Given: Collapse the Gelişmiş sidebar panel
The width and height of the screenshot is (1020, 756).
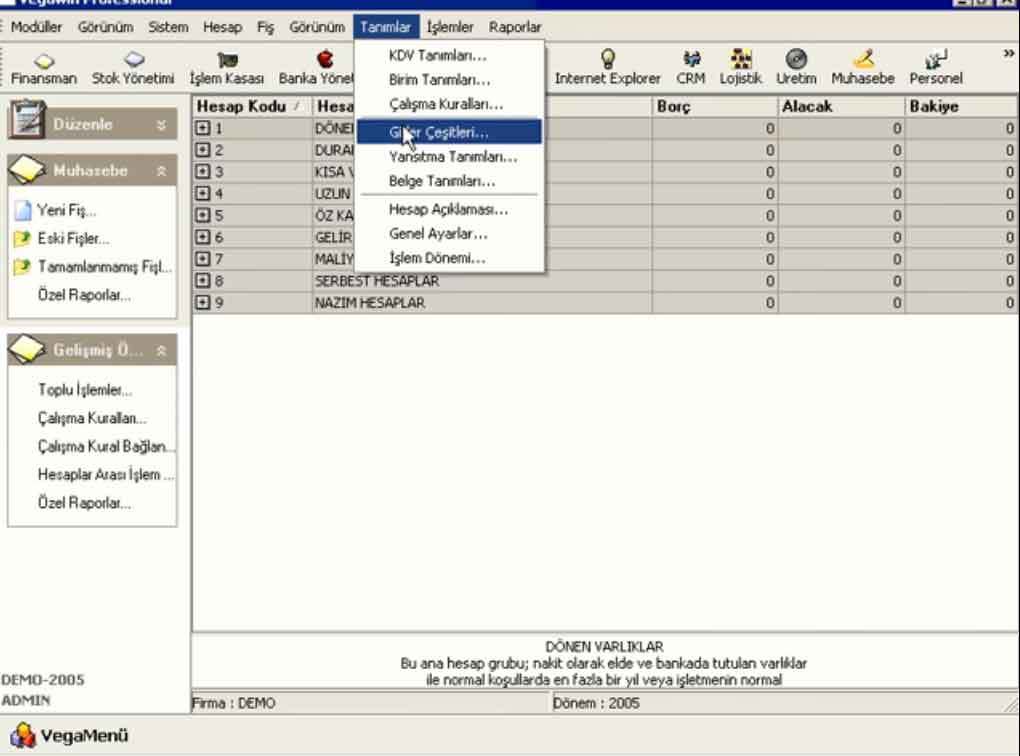Looking at the screenshot, I should click(161, 351).
